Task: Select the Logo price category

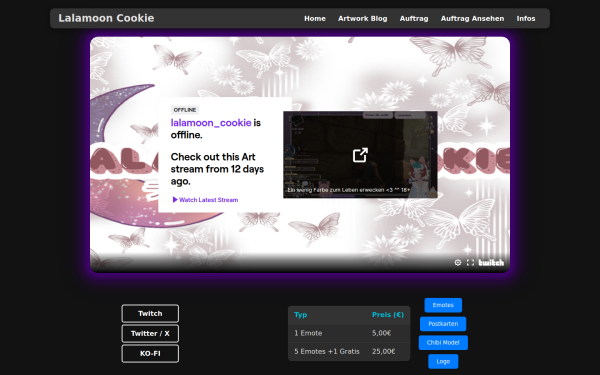Action: pyautogui.click(x=443, y=361)
